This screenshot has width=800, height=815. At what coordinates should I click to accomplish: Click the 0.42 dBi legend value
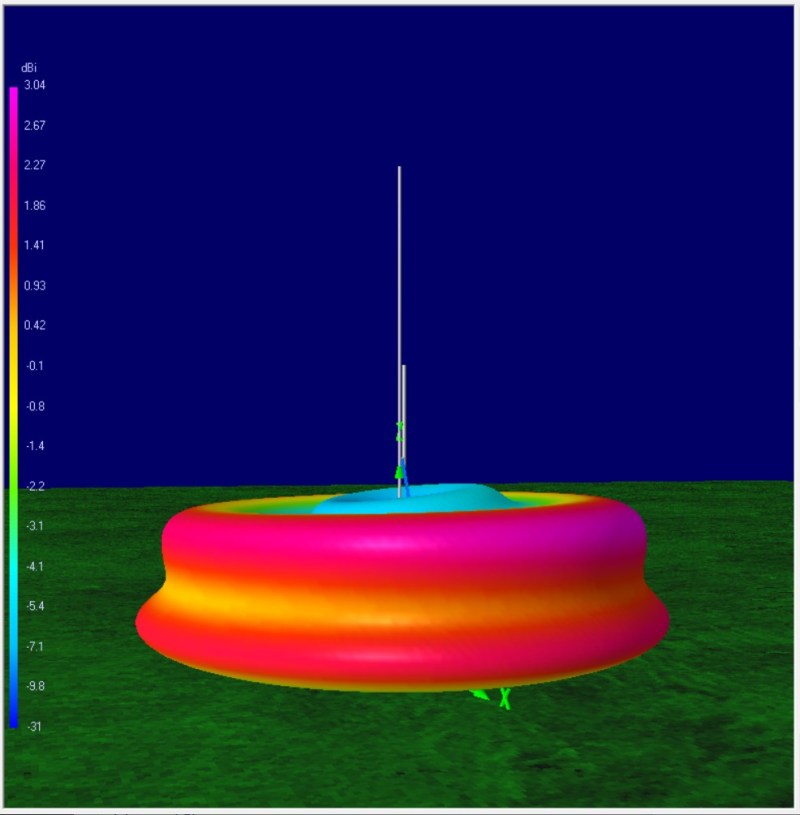pos(33,325)
